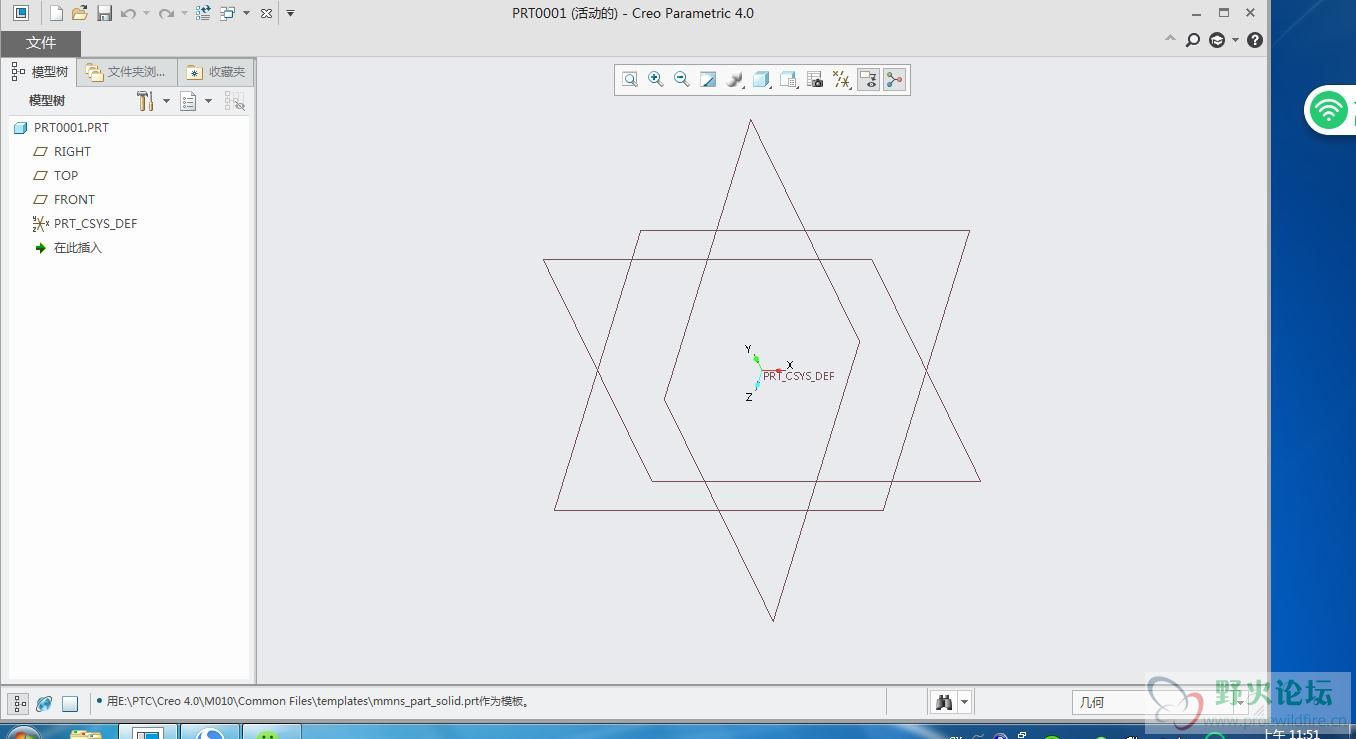The image size is (1356, 739).
Task: Toggle the model tree navigator display
Action: 19,703
